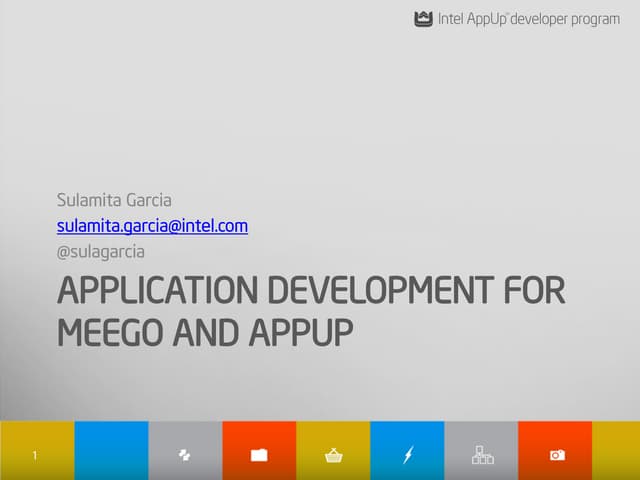640x480 pixels.
Task: Click the Intel AppUp logo icon
Action: click(423, 19)
